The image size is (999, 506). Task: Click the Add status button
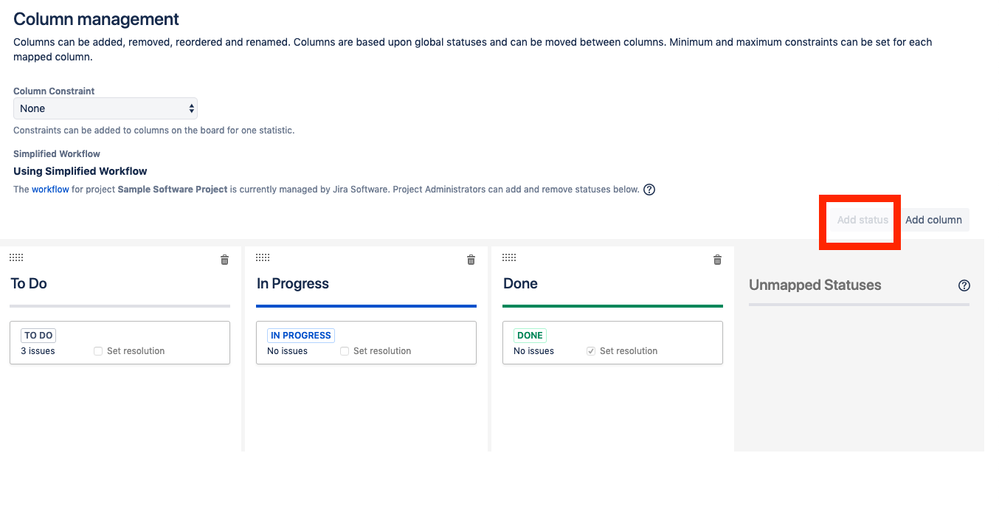[x=862, y=220]
